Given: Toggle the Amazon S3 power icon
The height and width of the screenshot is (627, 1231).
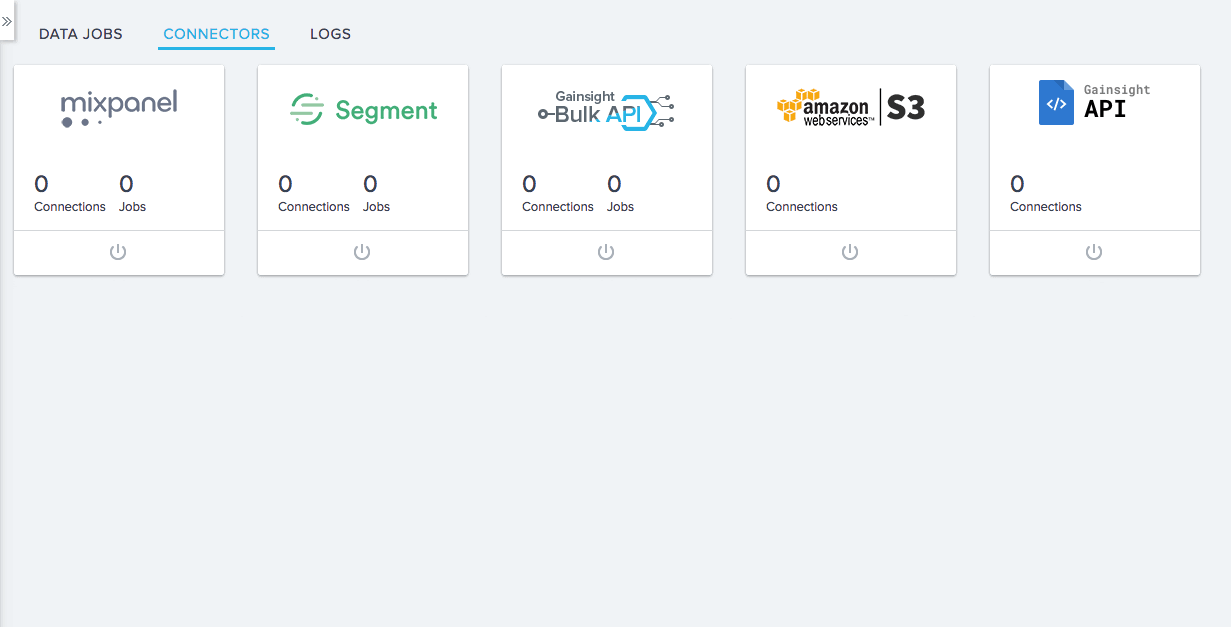Looking at the screenshot, I should point(850,252).
